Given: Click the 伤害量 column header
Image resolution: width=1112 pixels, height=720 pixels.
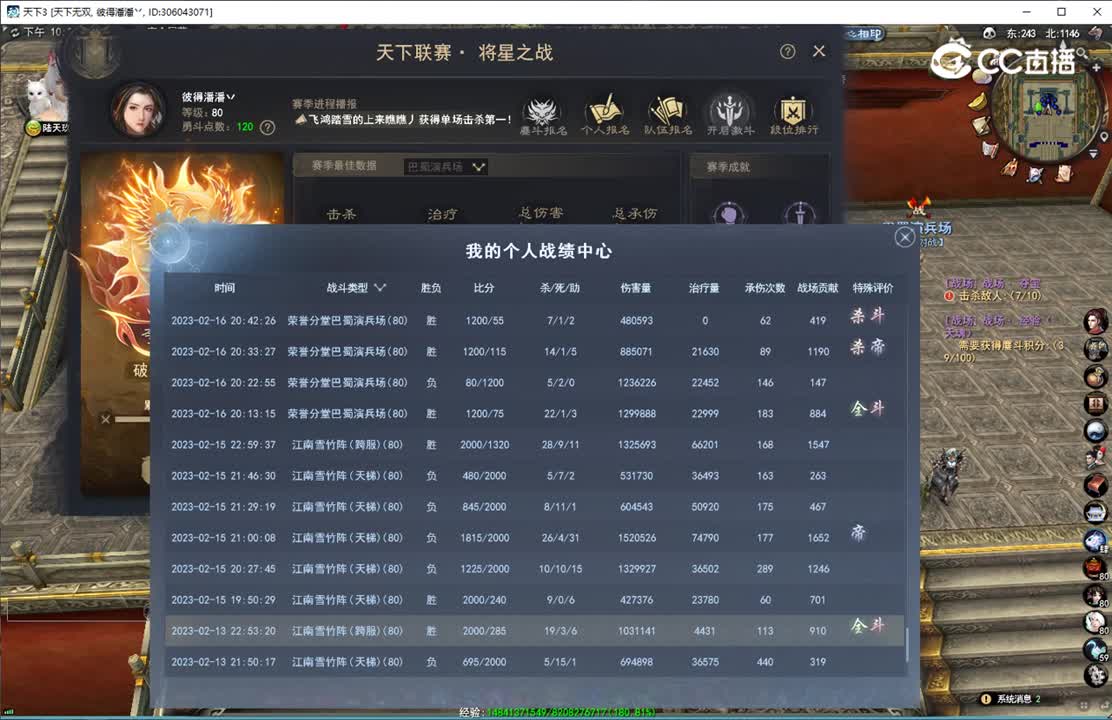Looking at the screenshot, I should (635, 287).
